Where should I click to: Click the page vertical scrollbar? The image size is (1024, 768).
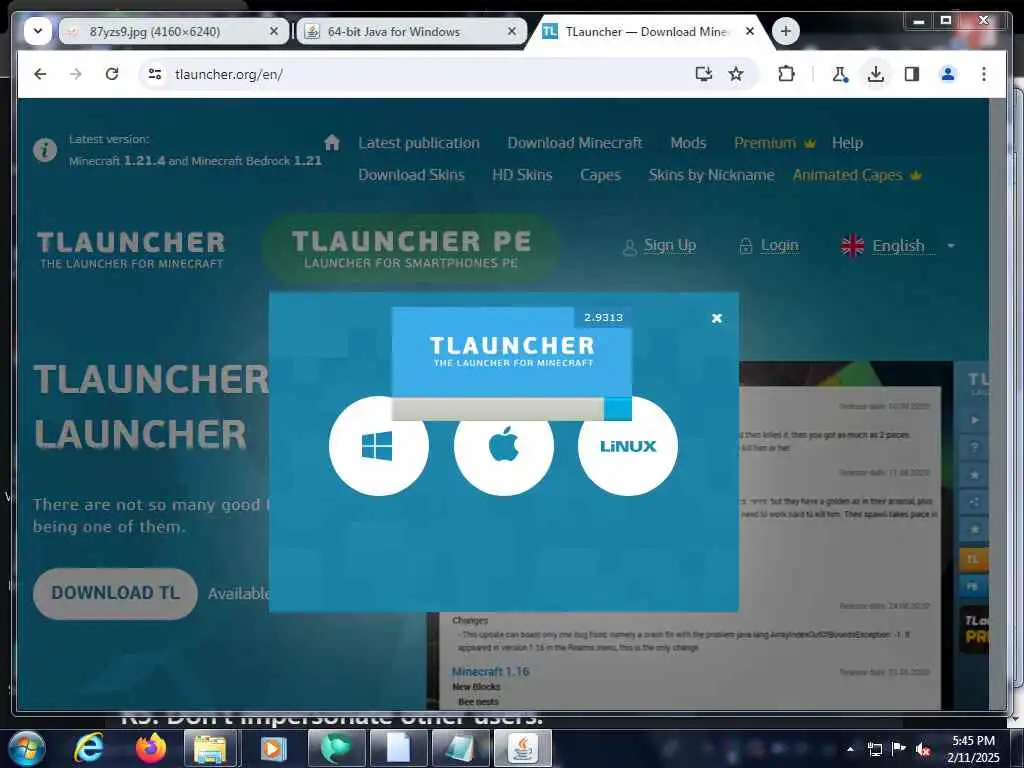click(997, 404)
